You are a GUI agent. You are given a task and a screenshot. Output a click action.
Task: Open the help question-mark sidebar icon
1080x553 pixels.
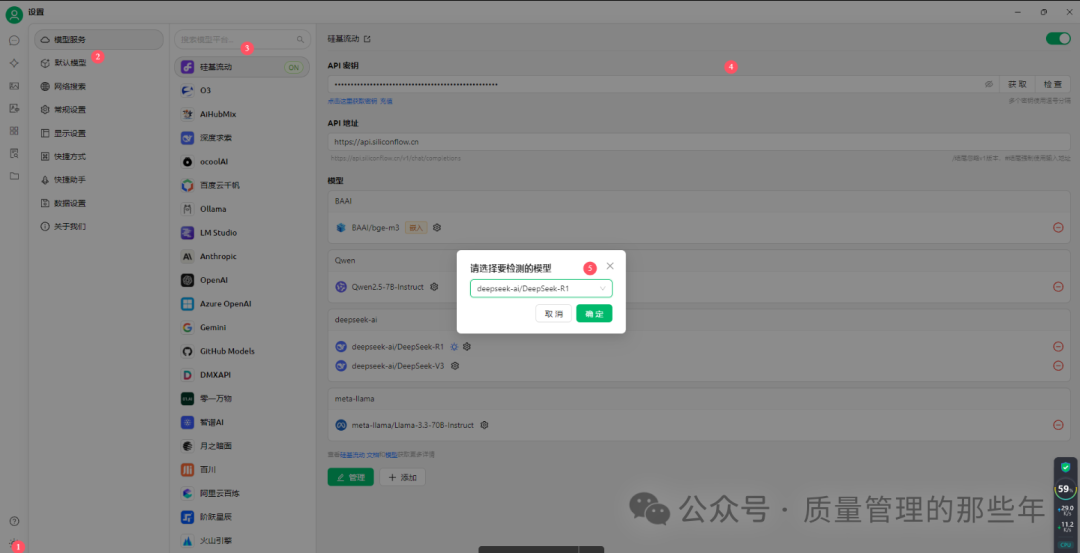pyautogui.click(x=14, y=521)
